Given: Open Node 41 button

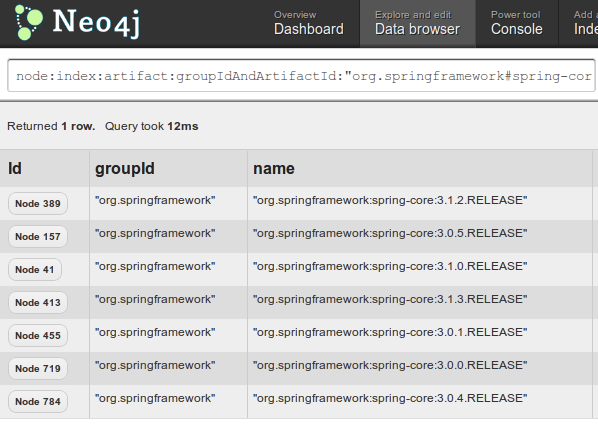Looking at the screenshot, I should (x=35, y=270).
